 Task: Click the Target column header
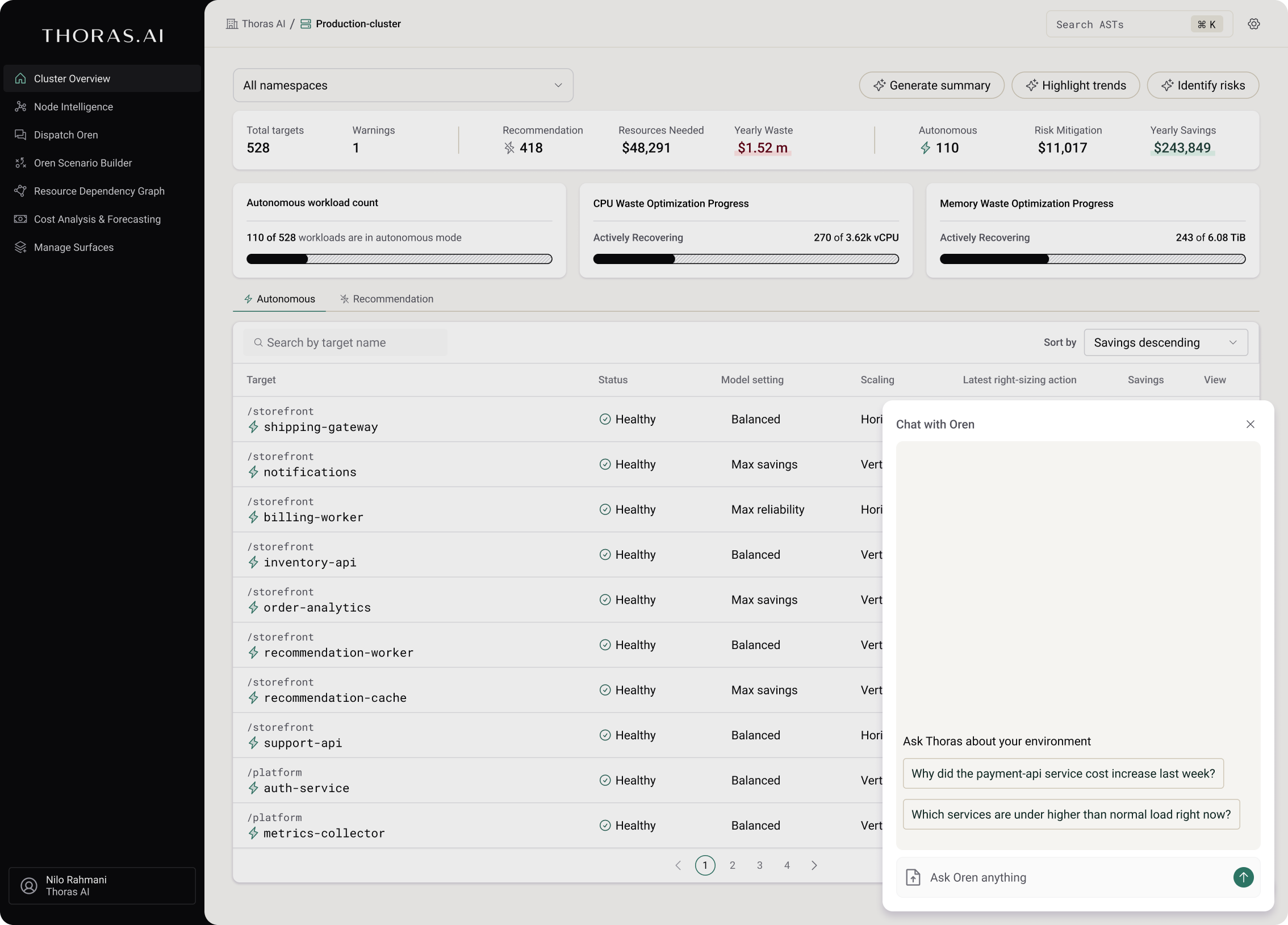[261, 380]
